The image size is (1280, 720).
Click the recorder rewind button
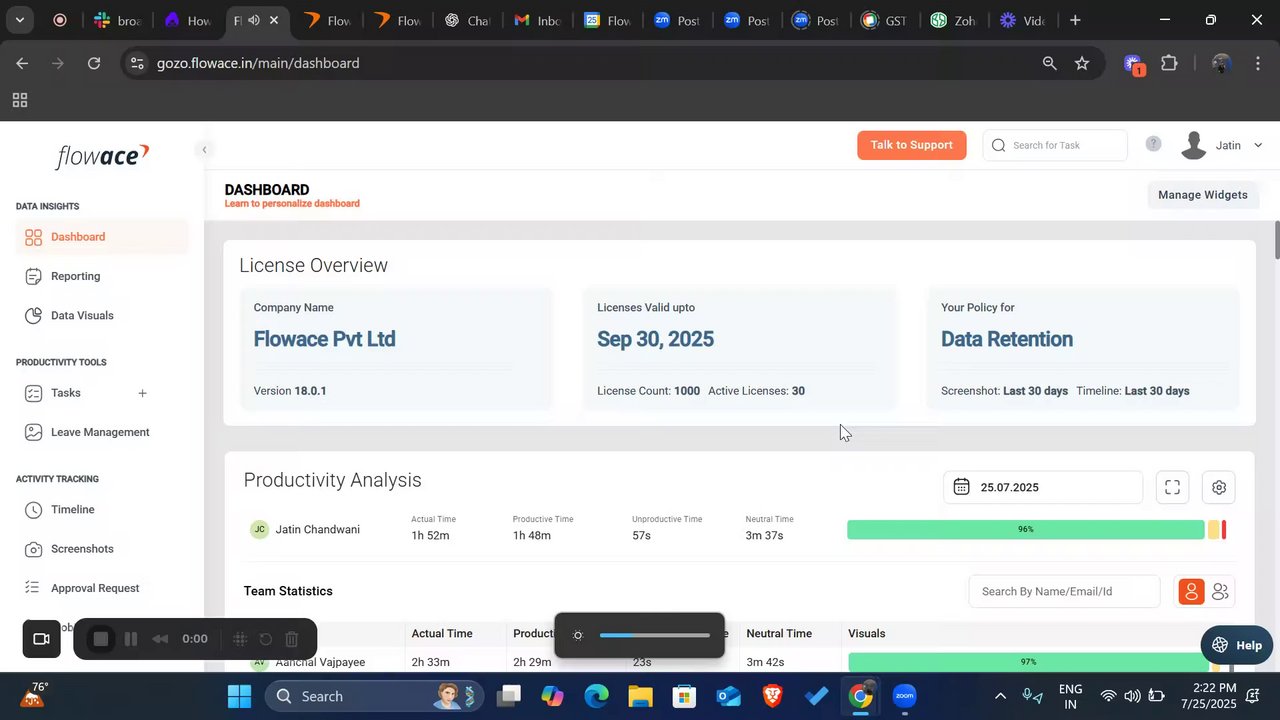pos(160,639)
